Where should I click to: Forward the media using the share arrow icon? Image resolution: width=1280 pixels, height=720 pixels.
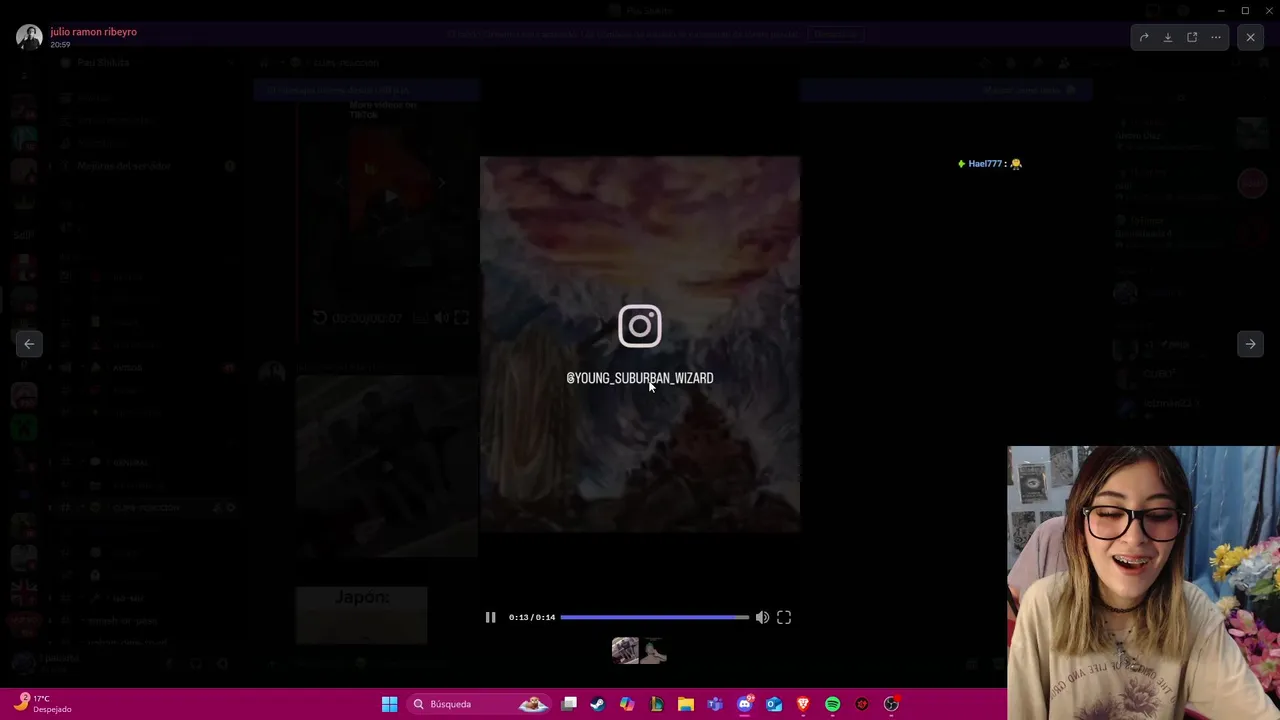click(1144, 37)
